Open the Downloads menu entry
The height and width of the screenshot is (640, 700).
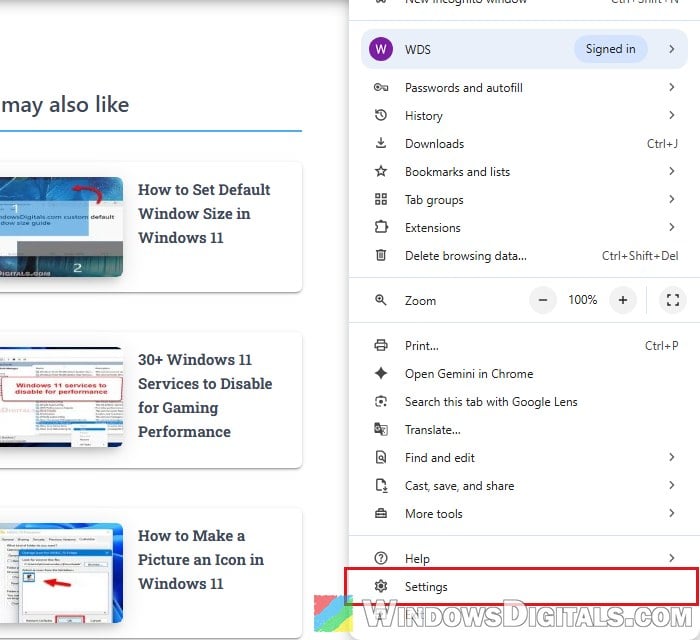point(524,144)
